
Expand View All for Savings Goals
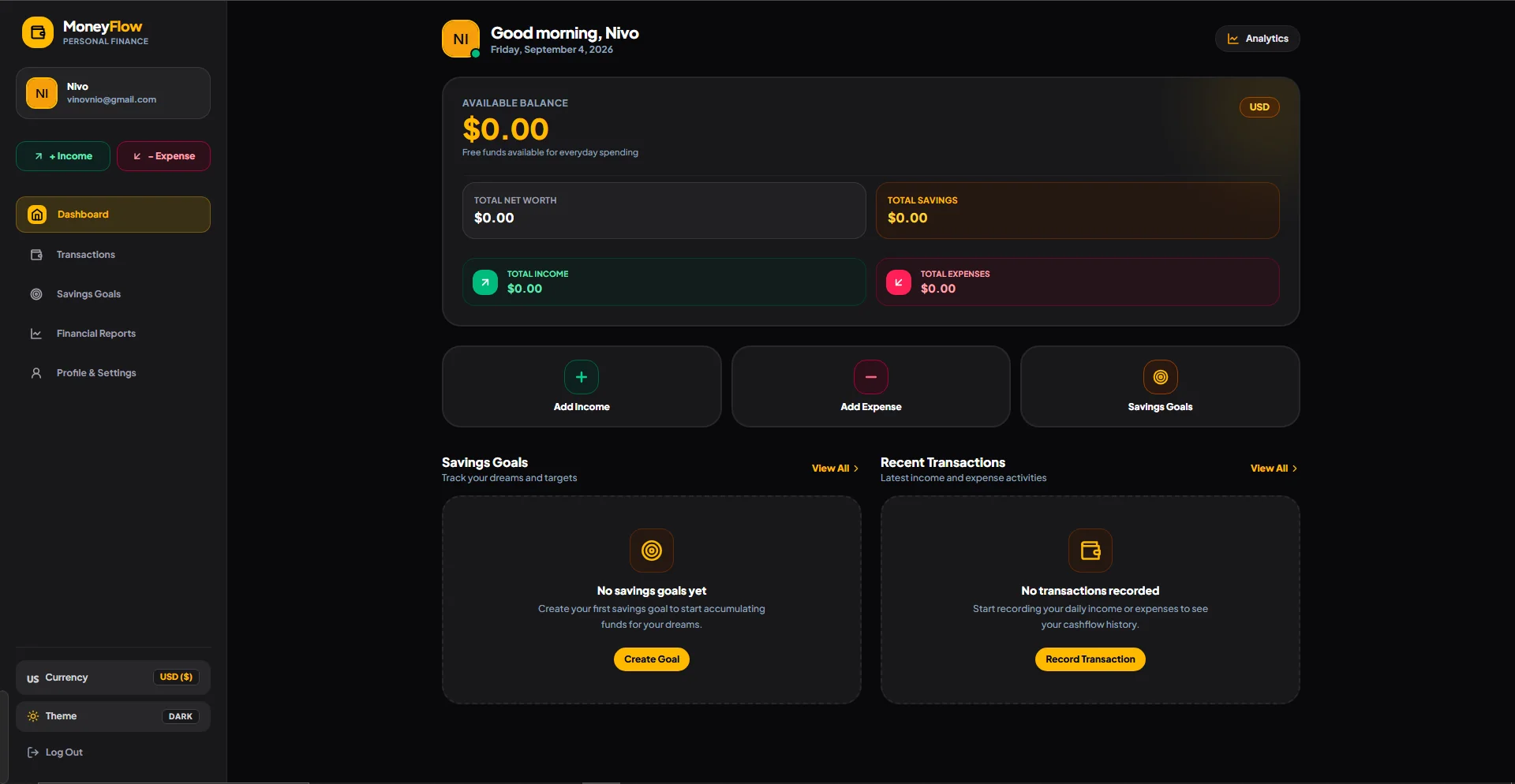pos(835,469)
